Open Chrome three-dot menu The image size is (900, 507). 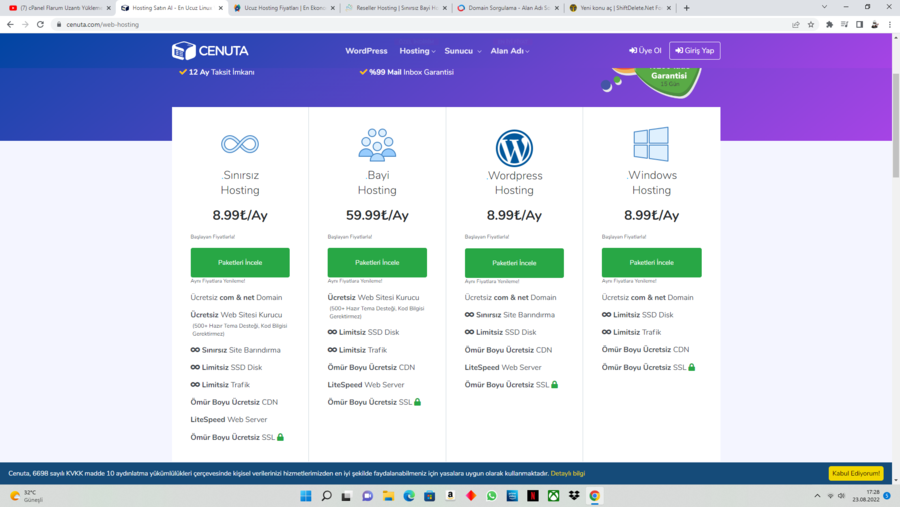tap(890, 24)
